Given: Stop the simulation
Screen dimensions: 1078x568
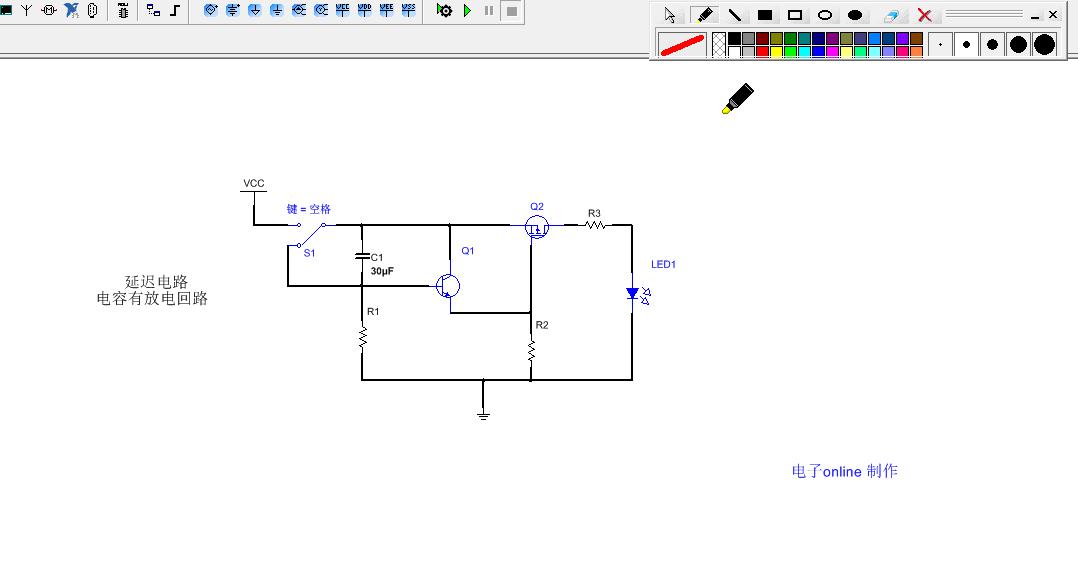Looking at the screenshot, I should [x=511, y=10].
